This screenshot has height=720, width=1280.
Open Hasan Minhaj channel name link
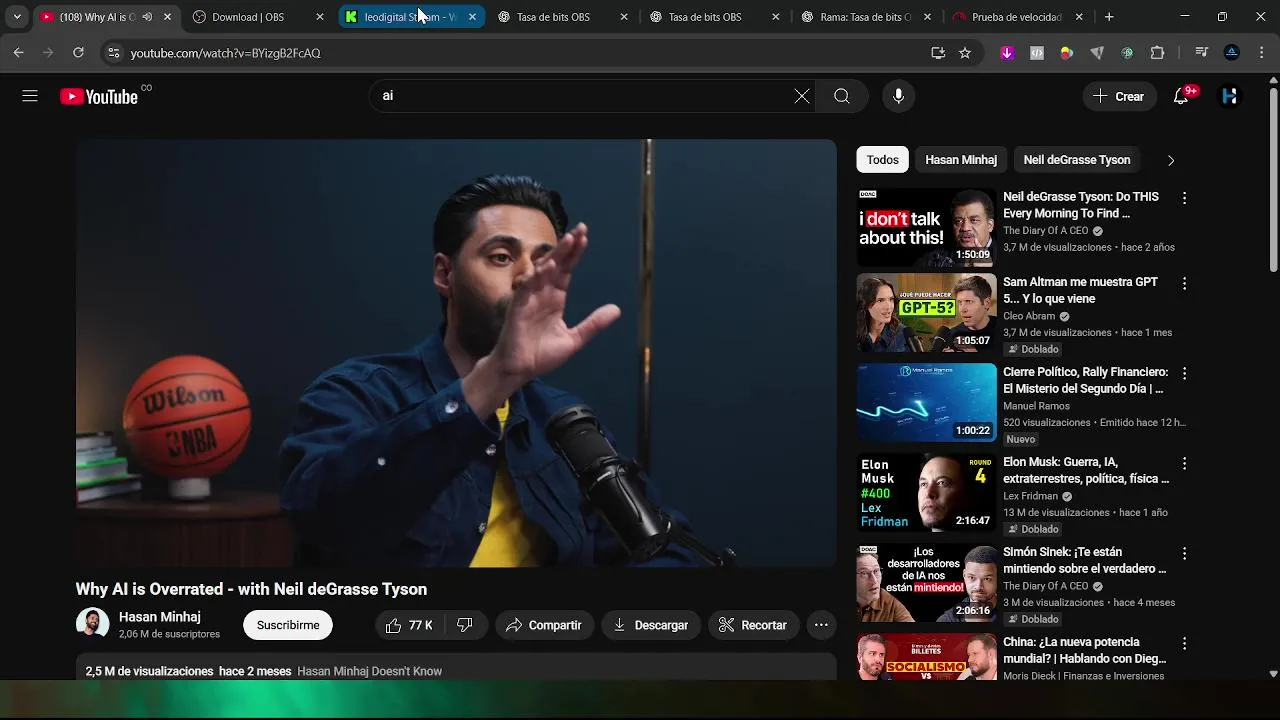[160, 617]
